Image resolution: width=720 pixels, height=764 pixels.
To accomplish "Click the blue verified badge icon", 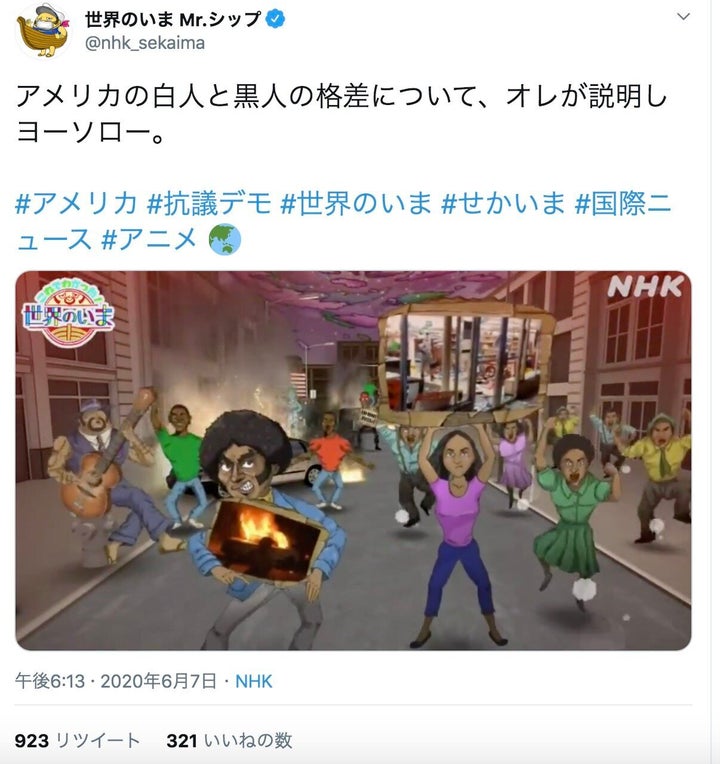I will click(x=275, y=19).
